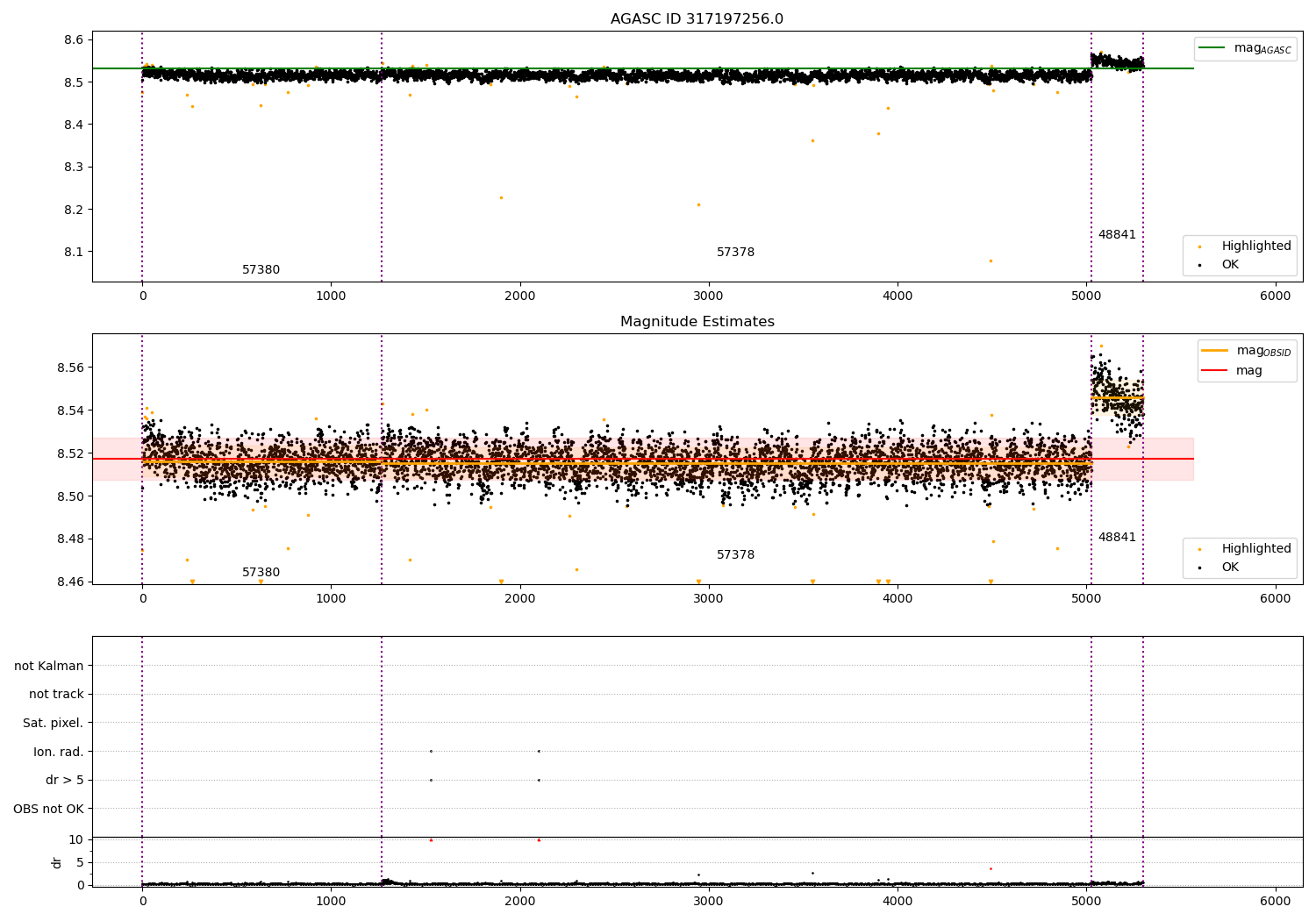Image resolution: width=1316 pixels, height=921 pixels.
Task: Click y-axis tick 8.6 in AGASC ID plot
Action: 74,40
